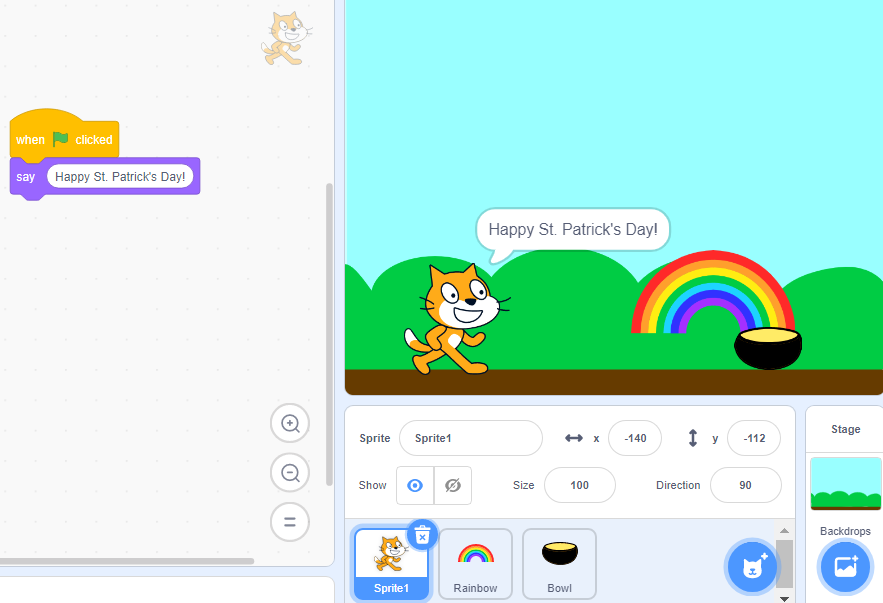Select the Bowl sprite
Image resolution: width=883 pixels, height=603 pixels.
click(559, 564)
